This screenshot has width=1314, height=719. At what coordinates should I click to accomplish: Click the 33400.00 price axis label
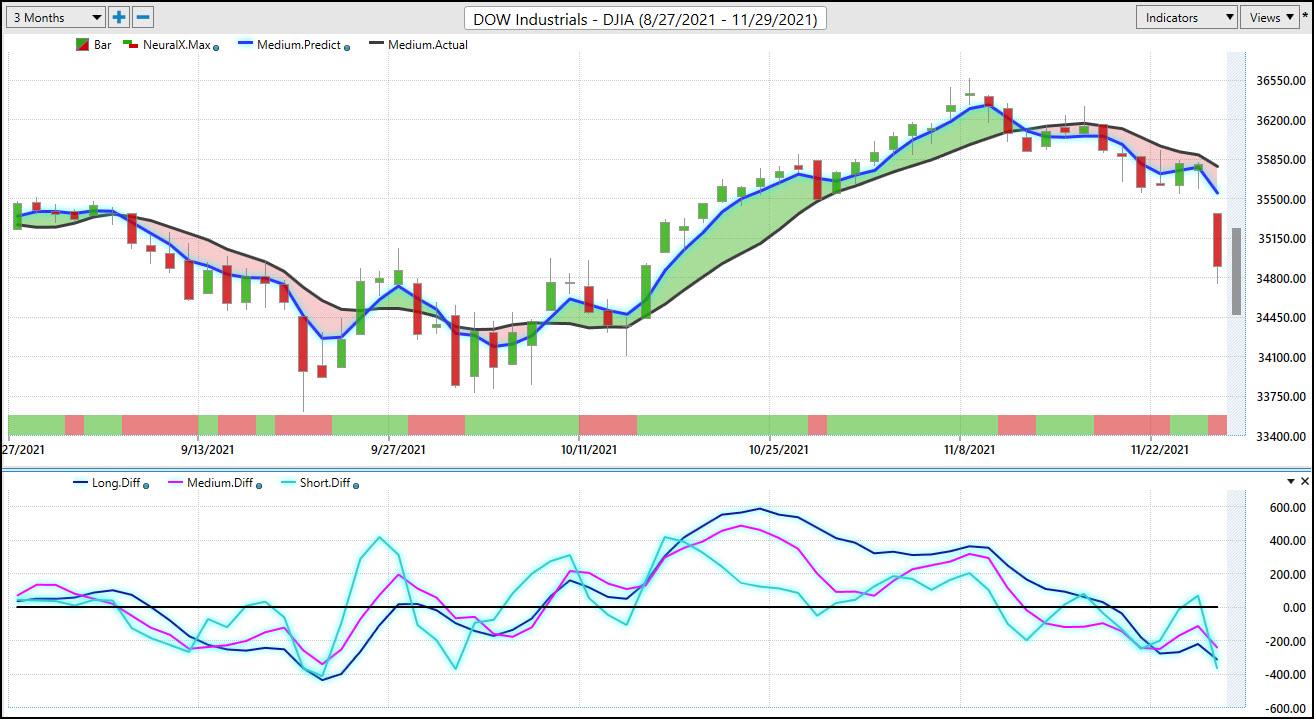pos(1281,436)
